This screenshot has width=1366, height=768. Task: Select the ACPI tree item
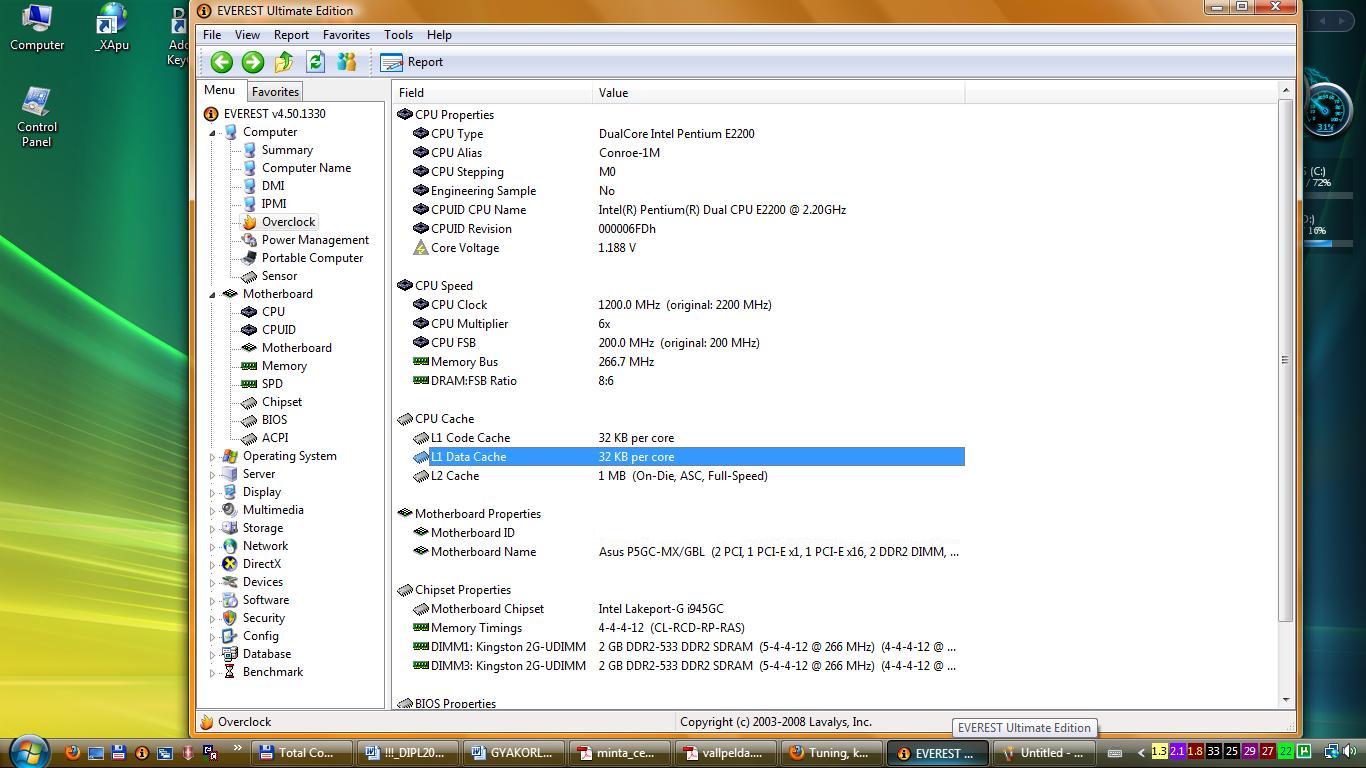[275, 438]
